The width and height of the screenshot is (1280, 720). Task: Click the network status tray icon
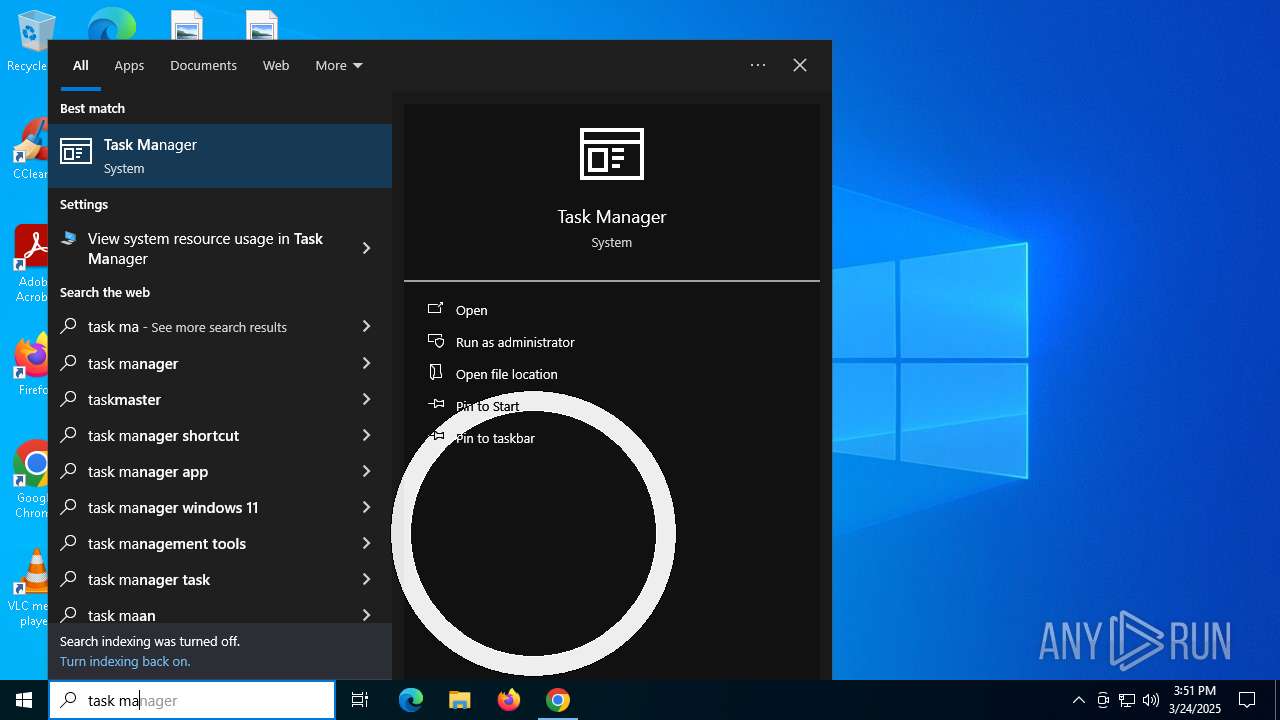tap(1127, 700)
